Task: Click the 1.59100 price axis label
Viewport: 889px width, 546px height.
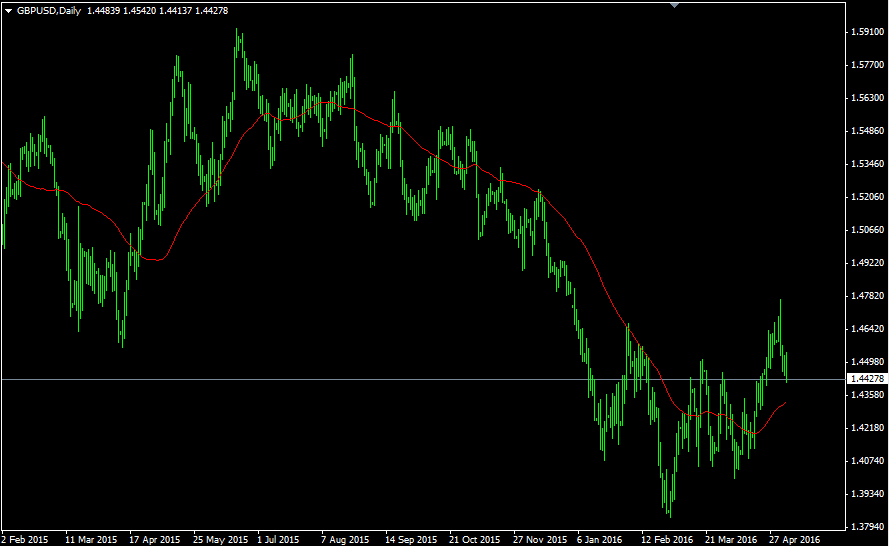Action: [867, 32]
